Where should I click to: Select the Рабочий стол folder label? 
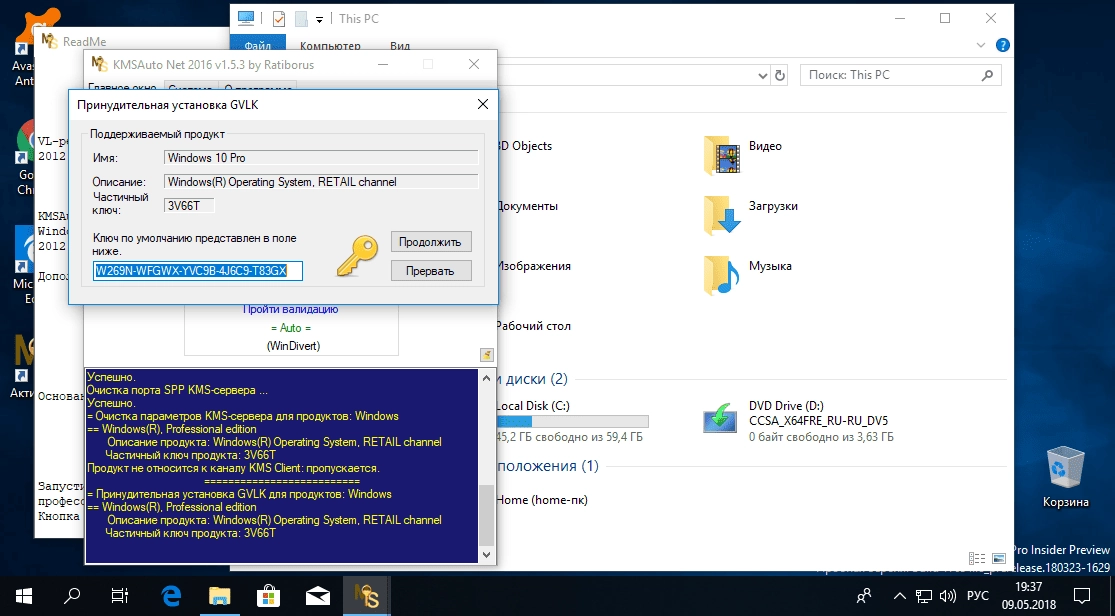533,326
